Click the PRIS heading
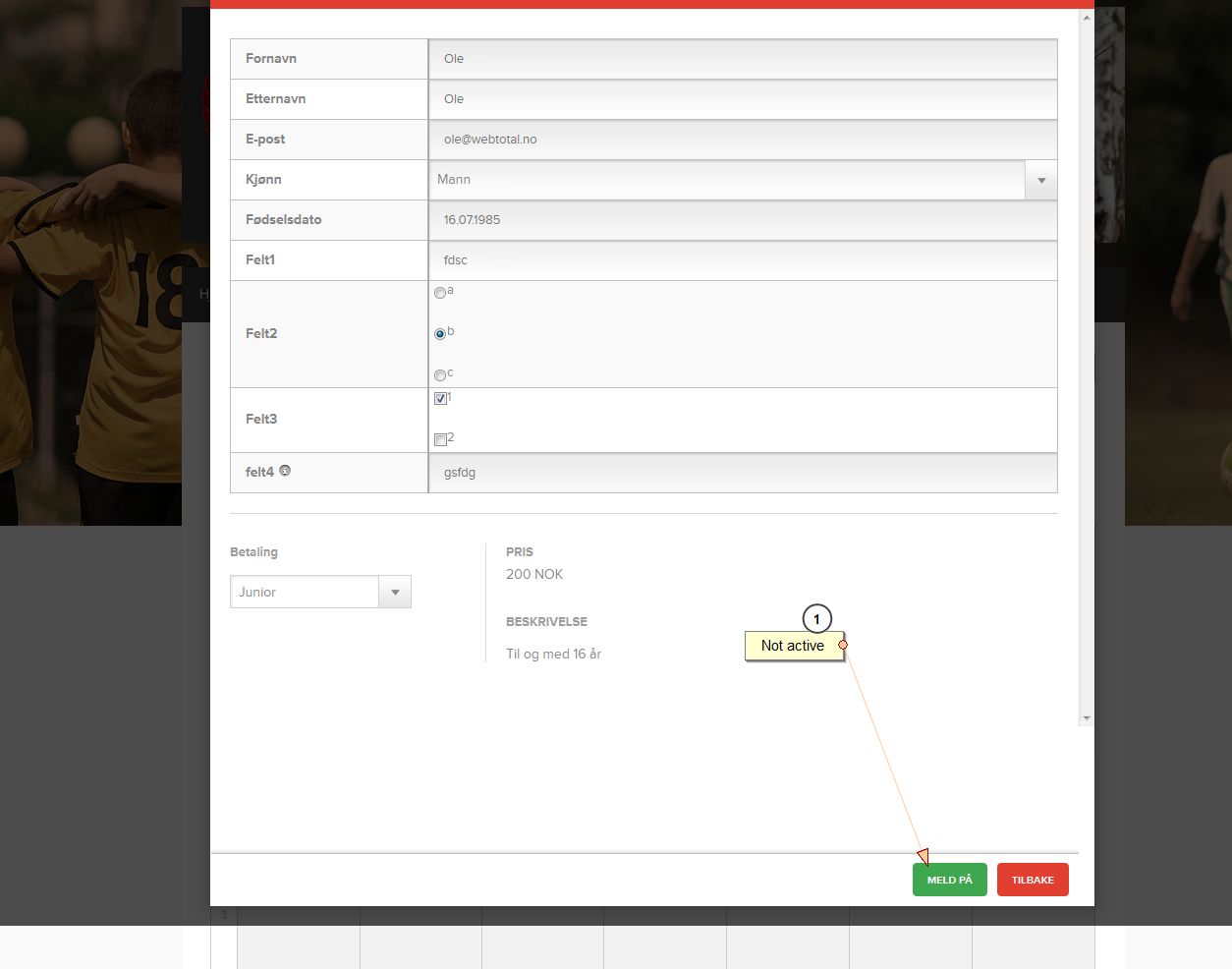 pyautogui.click(x=520, y=551)
